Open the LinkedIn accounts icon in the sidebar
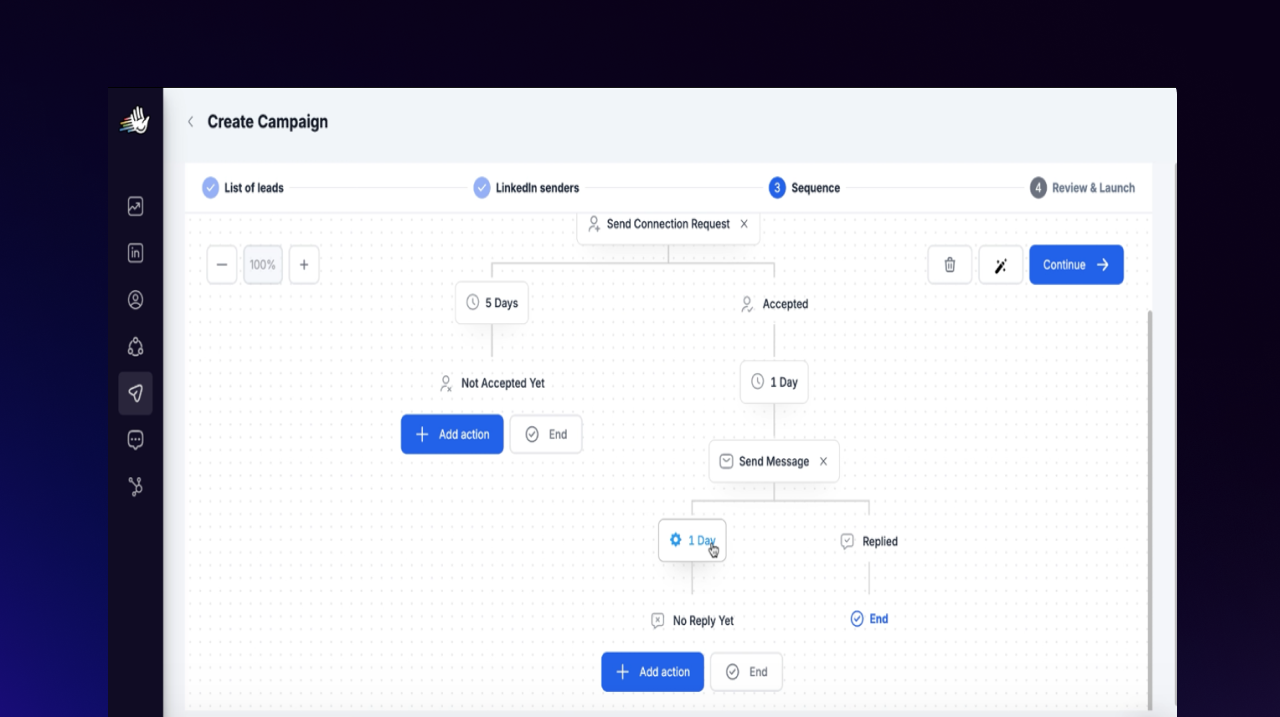Screen dimensions: 1280x717 tap(135, 253)
